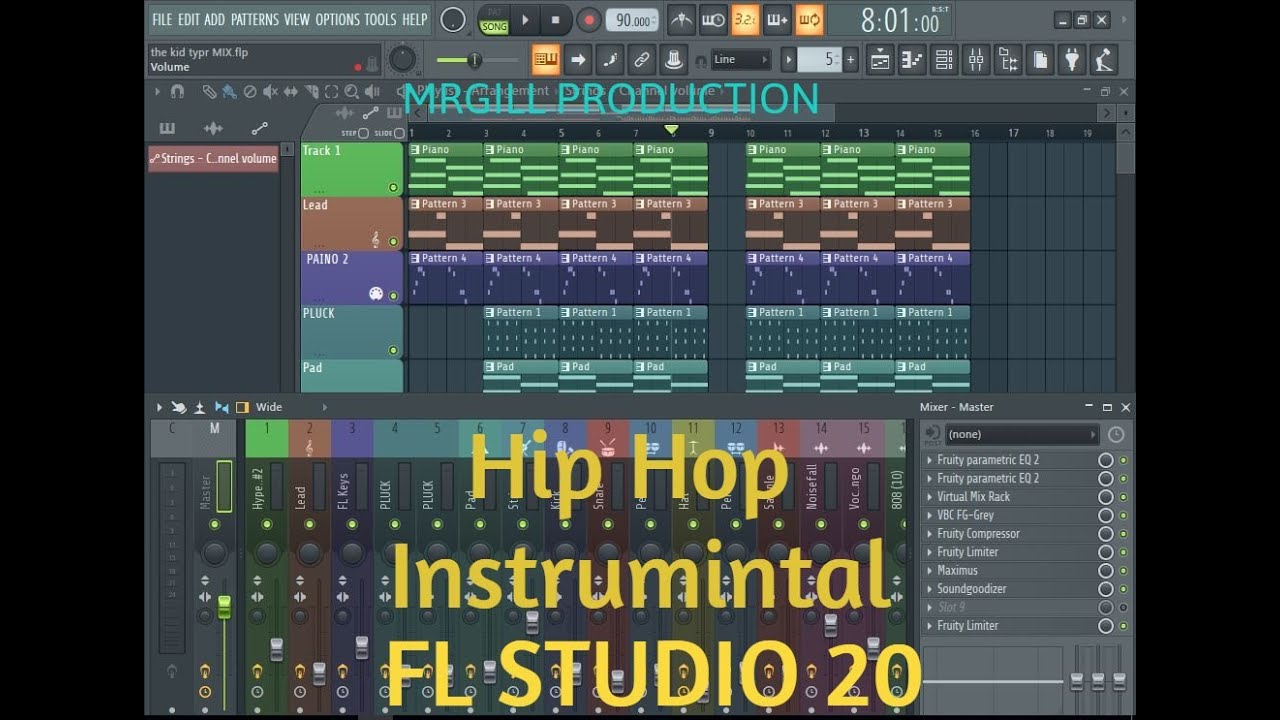Open the Browser tree icon
1280x720 pixels.
(1008, 60)
